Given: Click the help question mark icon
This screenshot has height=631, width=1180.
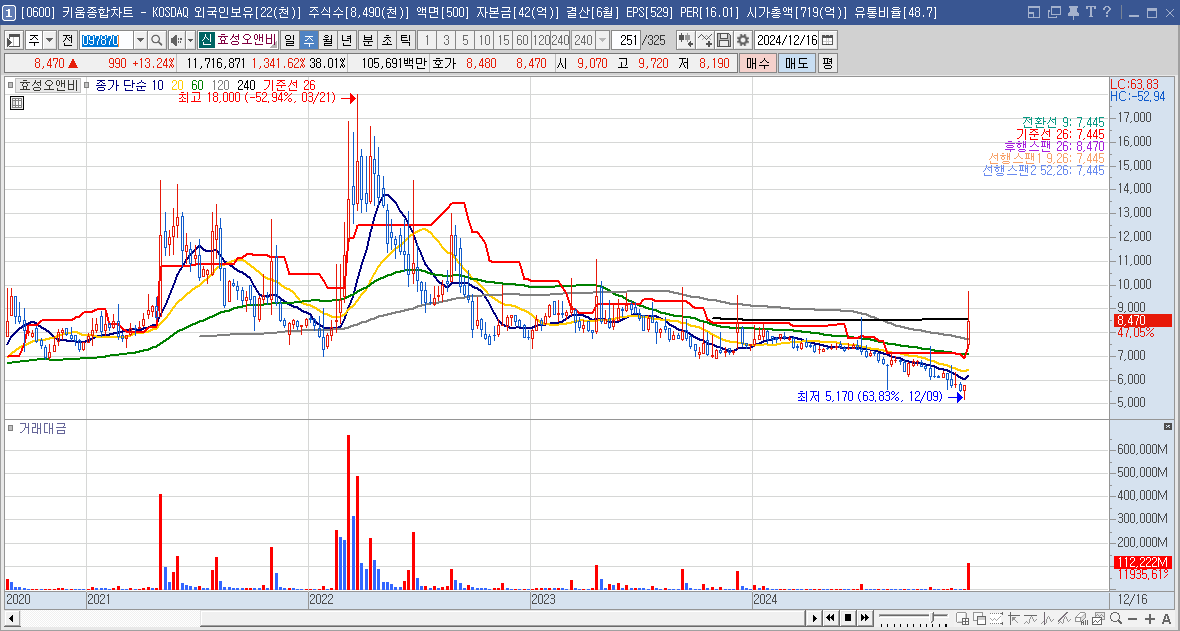Looking at the screenshot, I should point(1107,12).
